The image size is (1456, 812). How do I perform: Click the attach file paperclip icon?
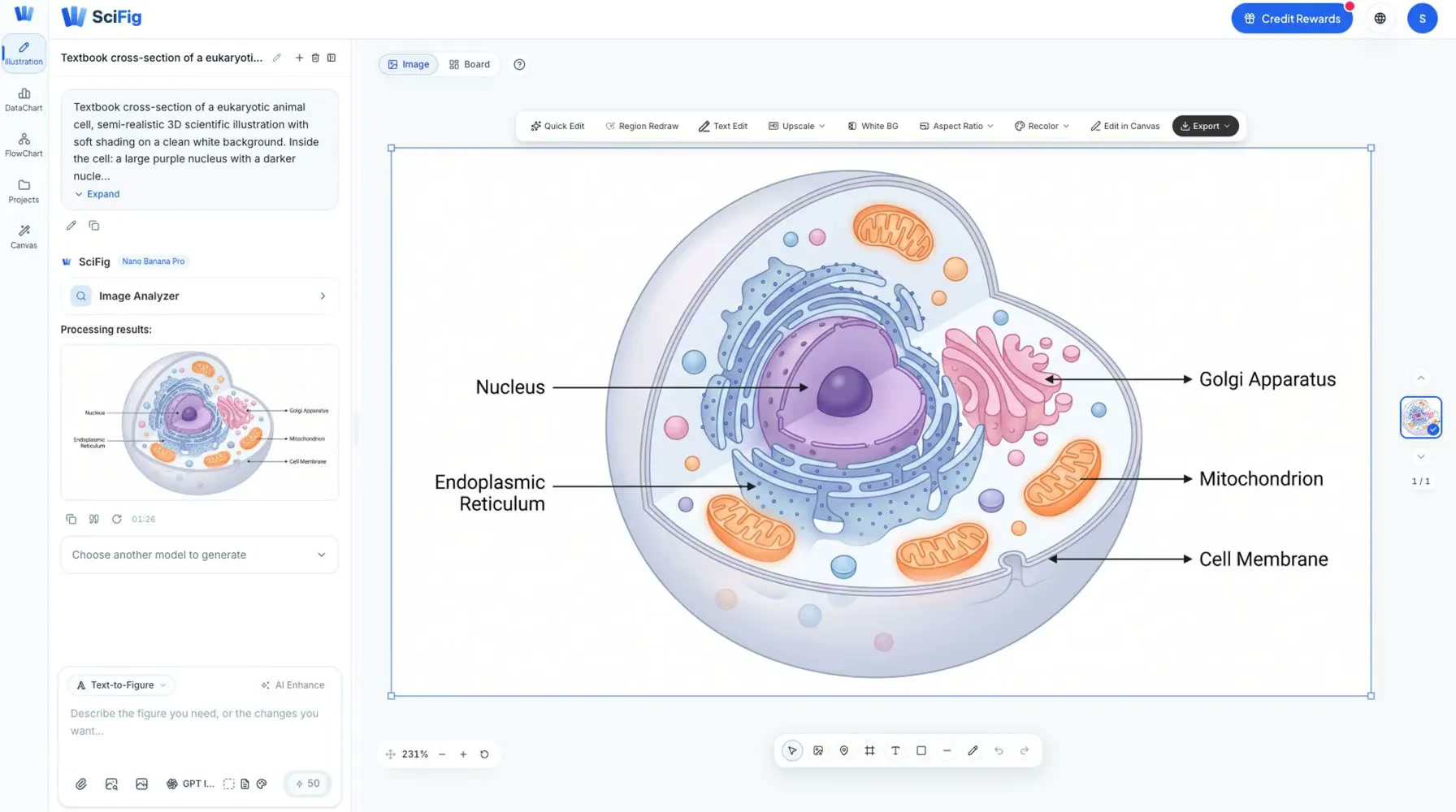81,784
